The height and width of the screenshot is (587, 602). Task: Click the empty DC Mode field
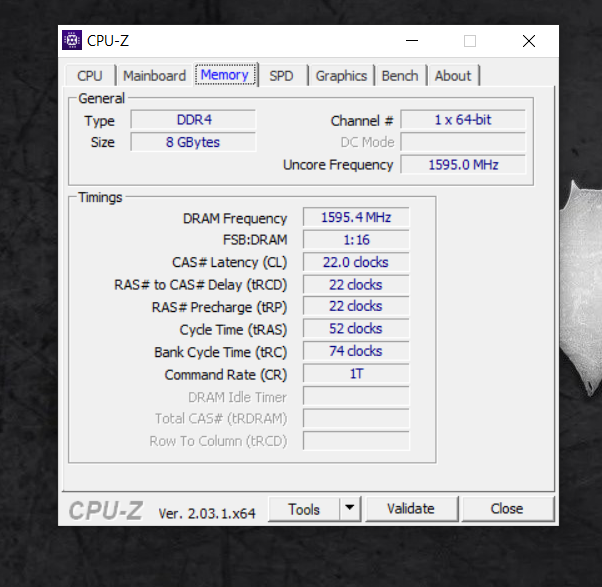pyautogui.click(x=463, y=142)
